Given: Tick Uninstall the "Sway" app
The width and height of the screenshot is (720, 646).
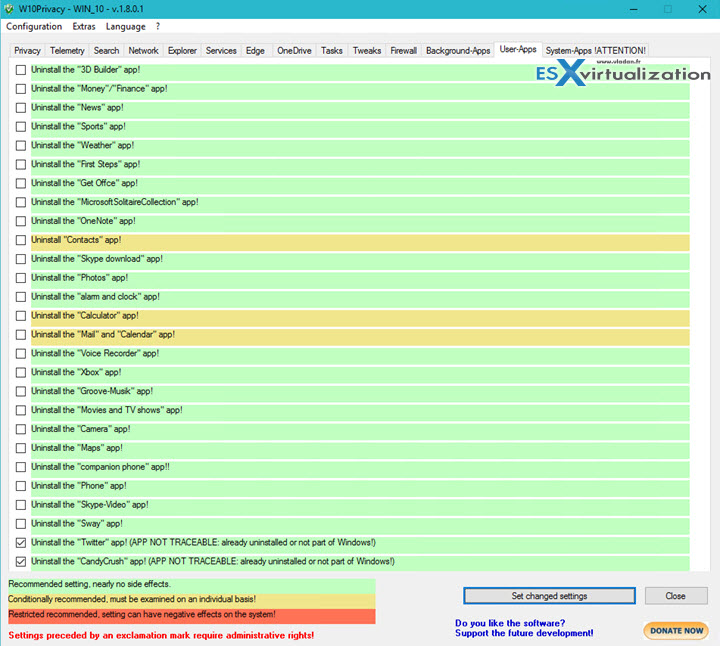Looking at the screenshot, I should point(21,523).
